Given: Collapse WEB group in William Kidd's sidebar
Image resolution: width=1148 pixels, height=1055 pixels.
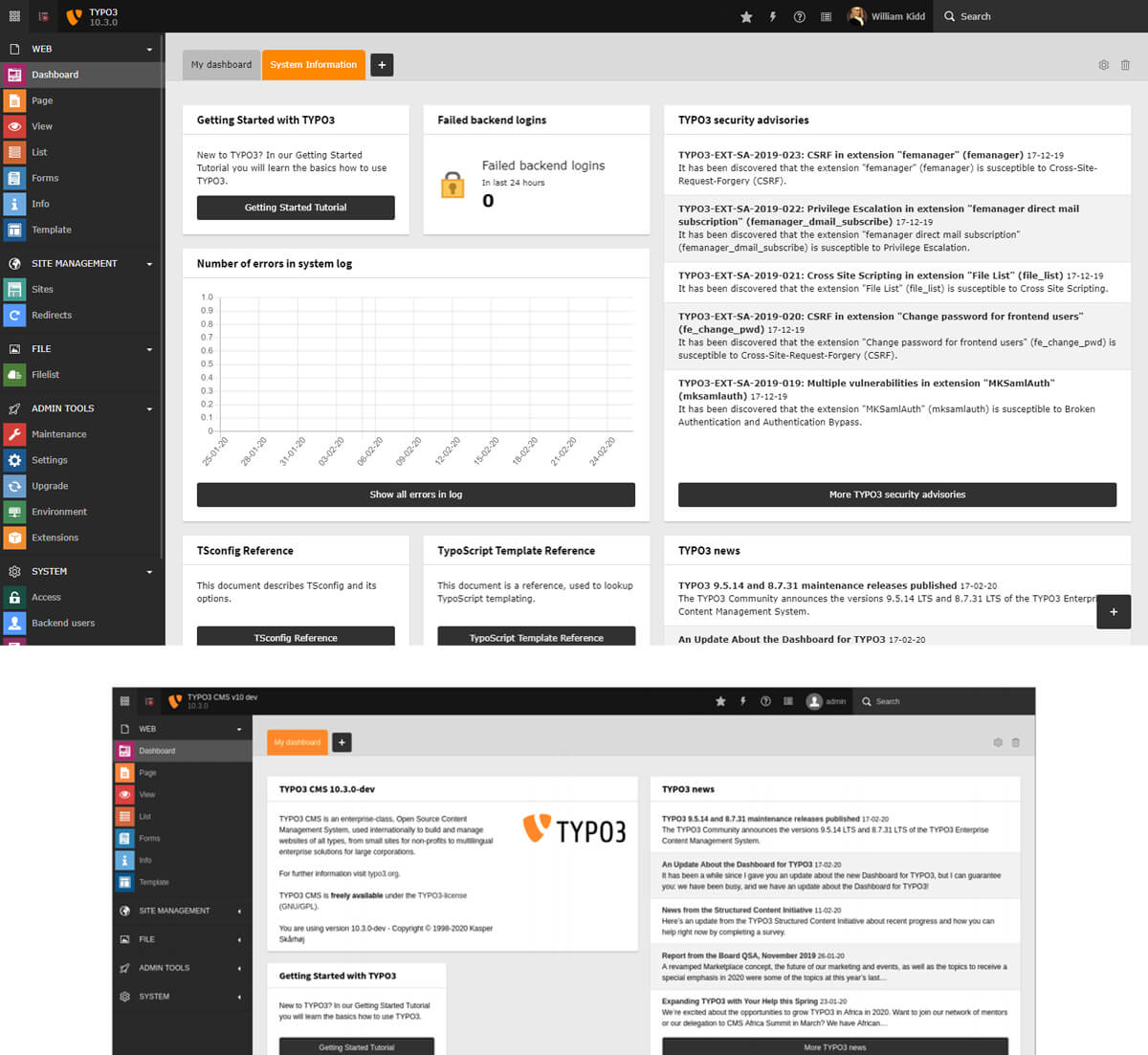Looking at the screenshot, I should point(81,49).
